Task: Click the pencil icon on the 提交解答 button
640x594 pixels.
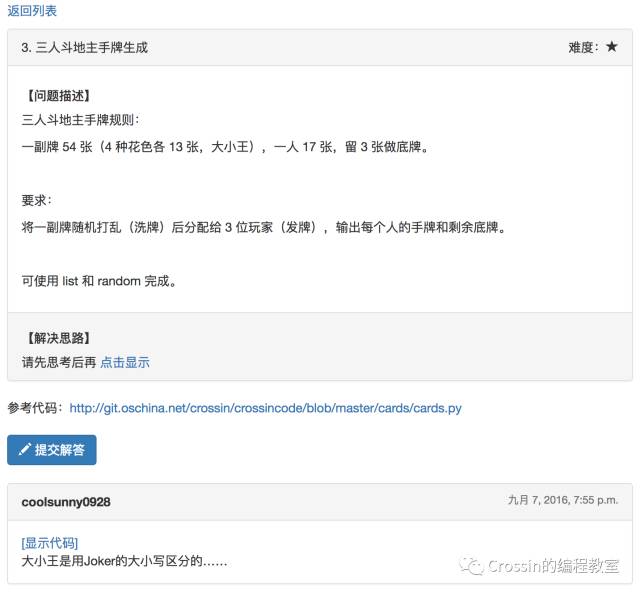Action: coord(24,449)
